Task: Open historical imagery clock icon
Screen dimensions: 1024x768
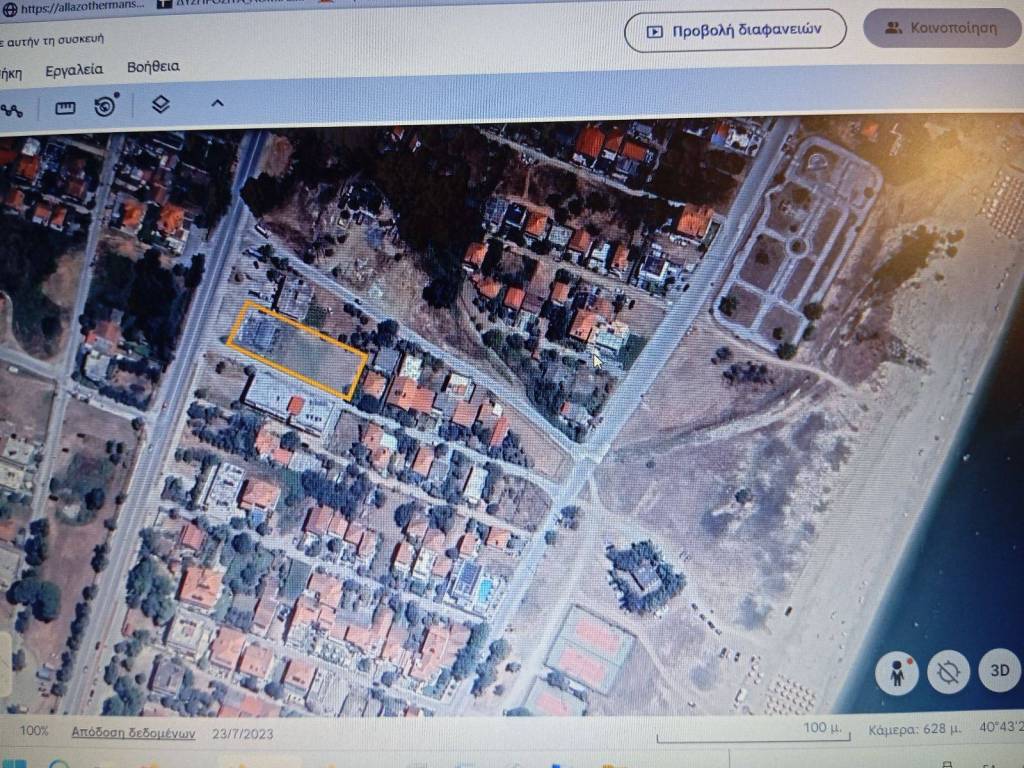Action: pyautogui.click(x=106, y=105)
